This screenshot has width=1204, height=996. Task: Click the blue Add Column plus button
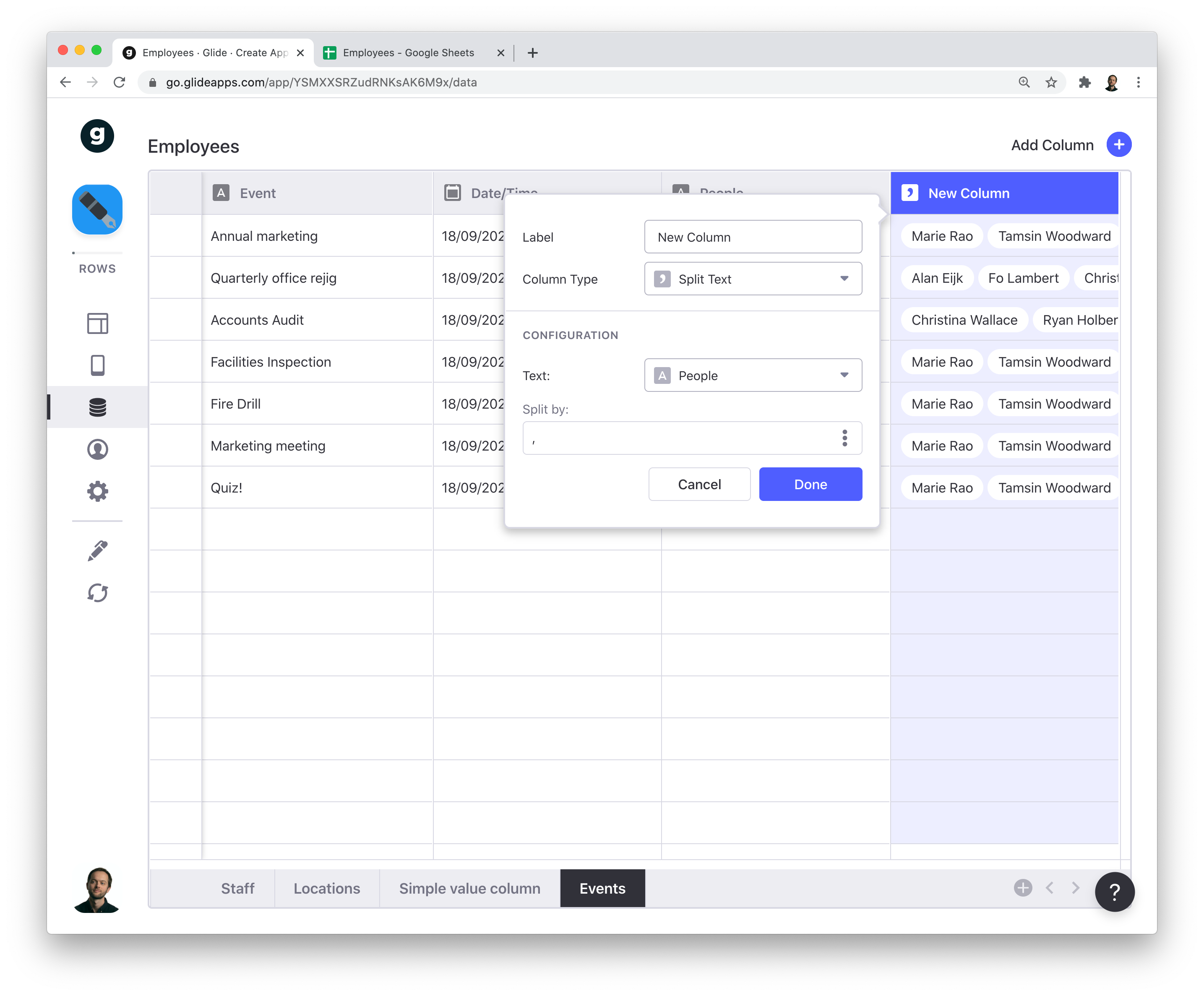[1118, 144]
